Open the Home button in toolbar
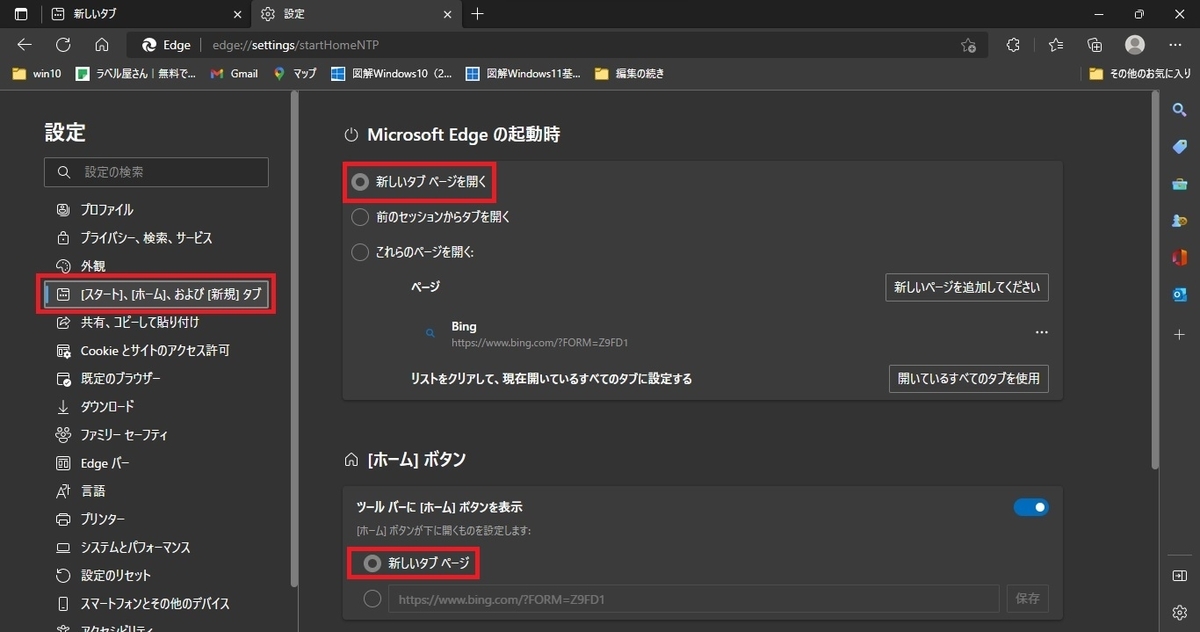The image size is (1200, 632). pos(101,45)
